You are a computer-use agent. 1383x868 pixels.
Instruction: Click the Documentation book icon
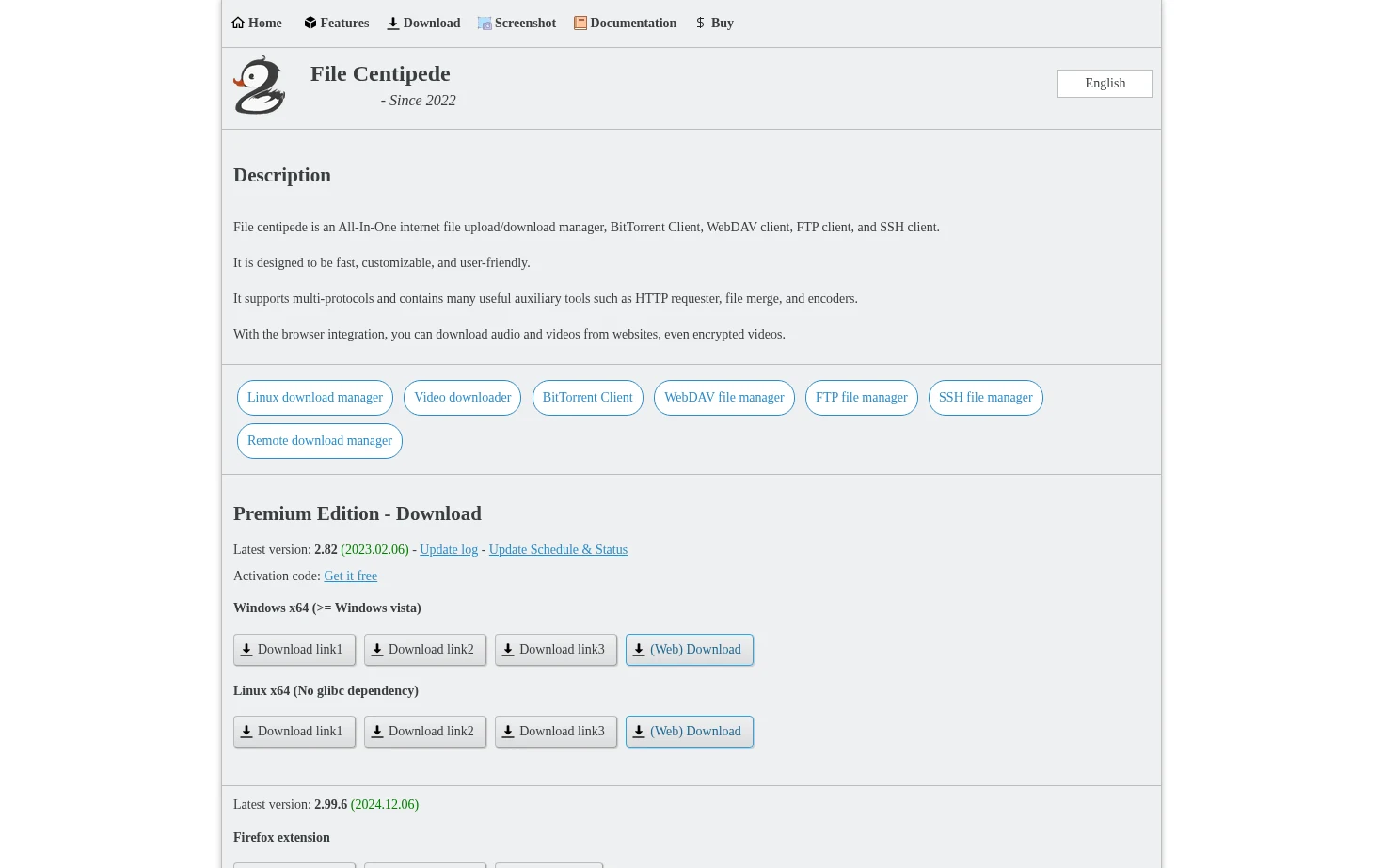coord(580,24)
